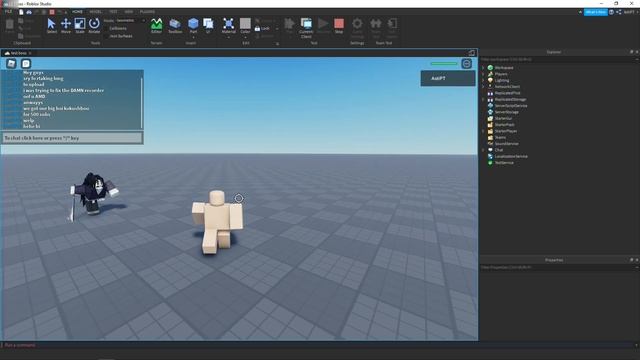Activate the Scale tool
The image size is (640, 360).
click(80, 26)
